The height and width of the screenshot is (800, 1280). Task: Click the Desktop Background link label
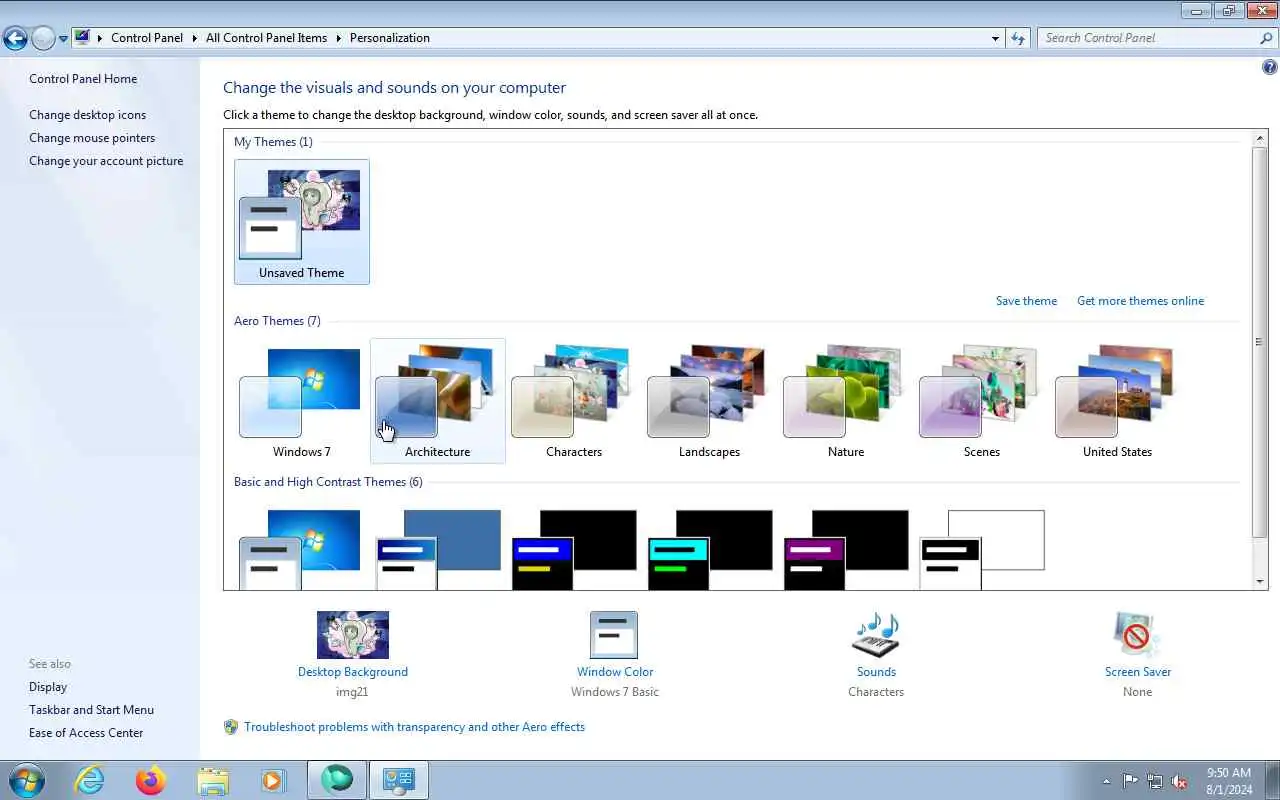(353, 672)
